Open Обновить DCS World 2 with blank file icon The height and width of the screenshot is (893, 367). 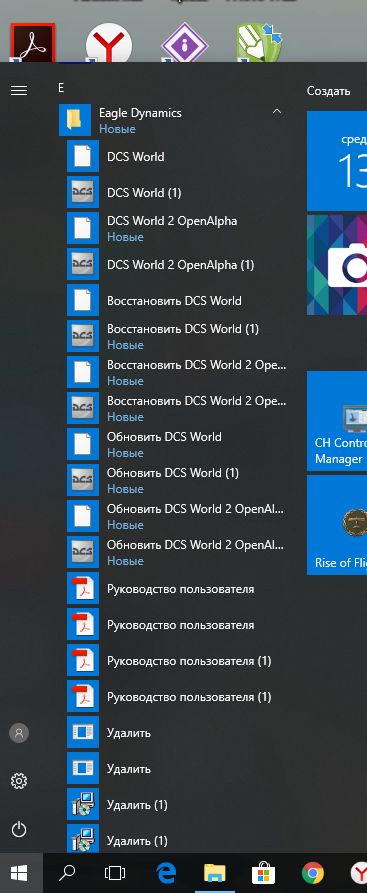177,515
